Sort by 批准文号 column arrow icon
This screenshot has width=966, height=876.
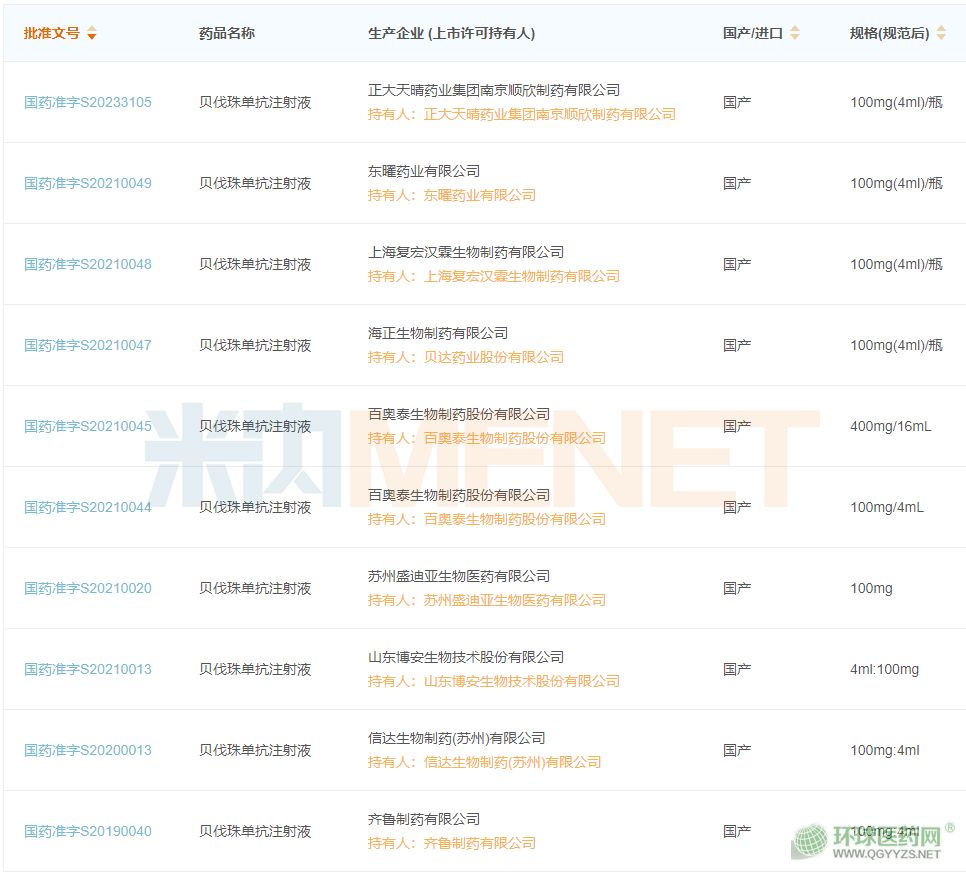pos(92,34)
